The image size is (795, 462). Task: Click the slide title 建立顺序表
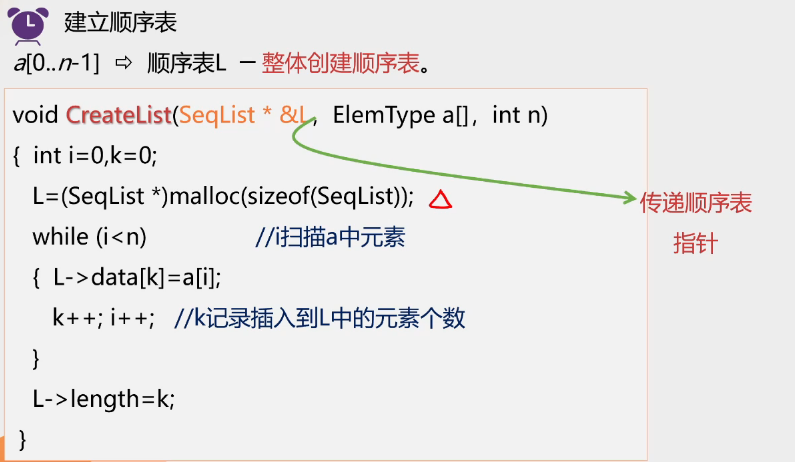pos(120,22)
